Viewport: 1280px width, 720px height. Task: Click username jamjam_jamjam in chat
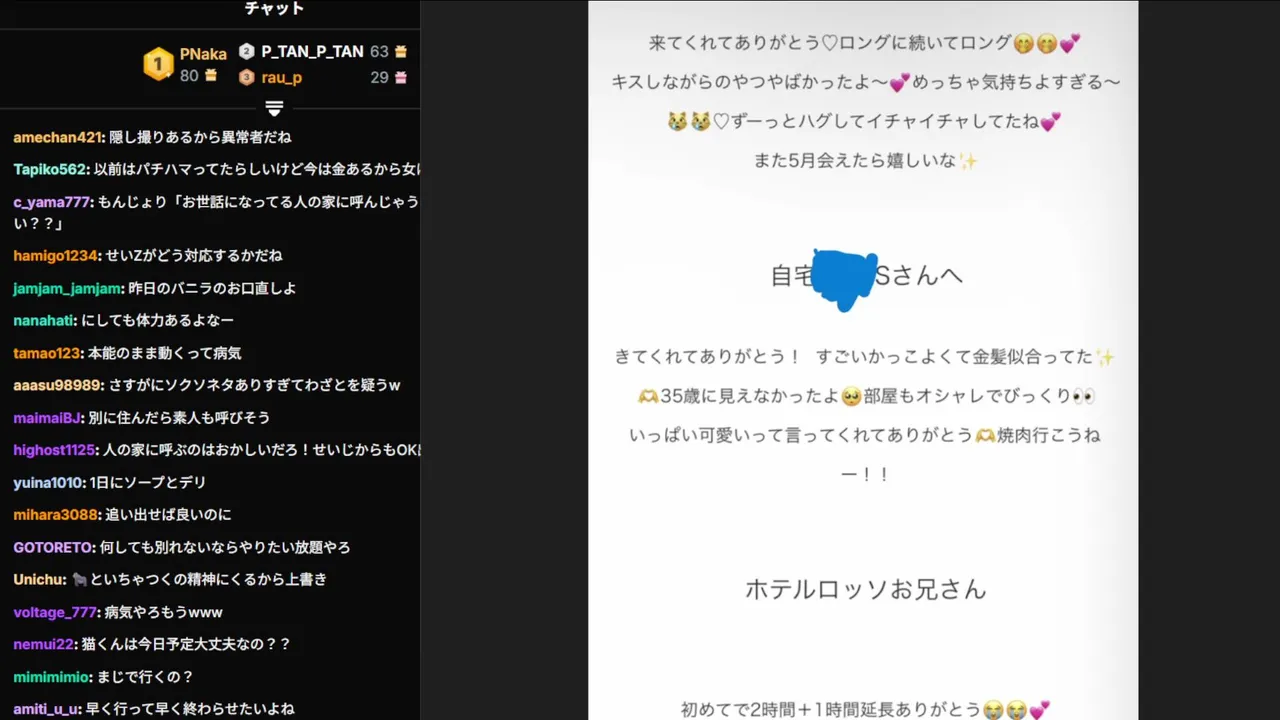pos(69,289)
